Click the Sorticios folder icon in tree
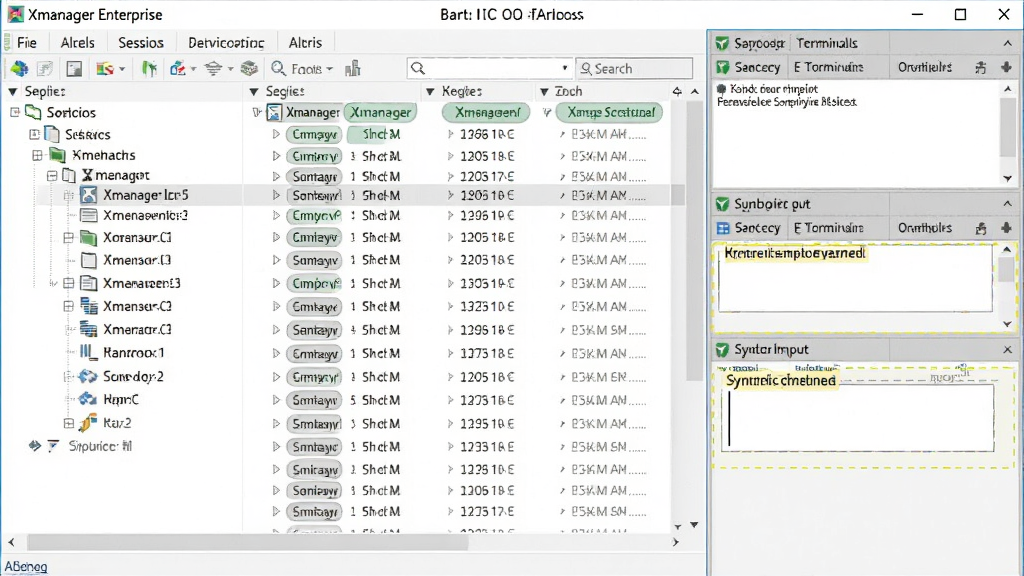Viewport: 1024px width, 576px height. tap(33, 112)
